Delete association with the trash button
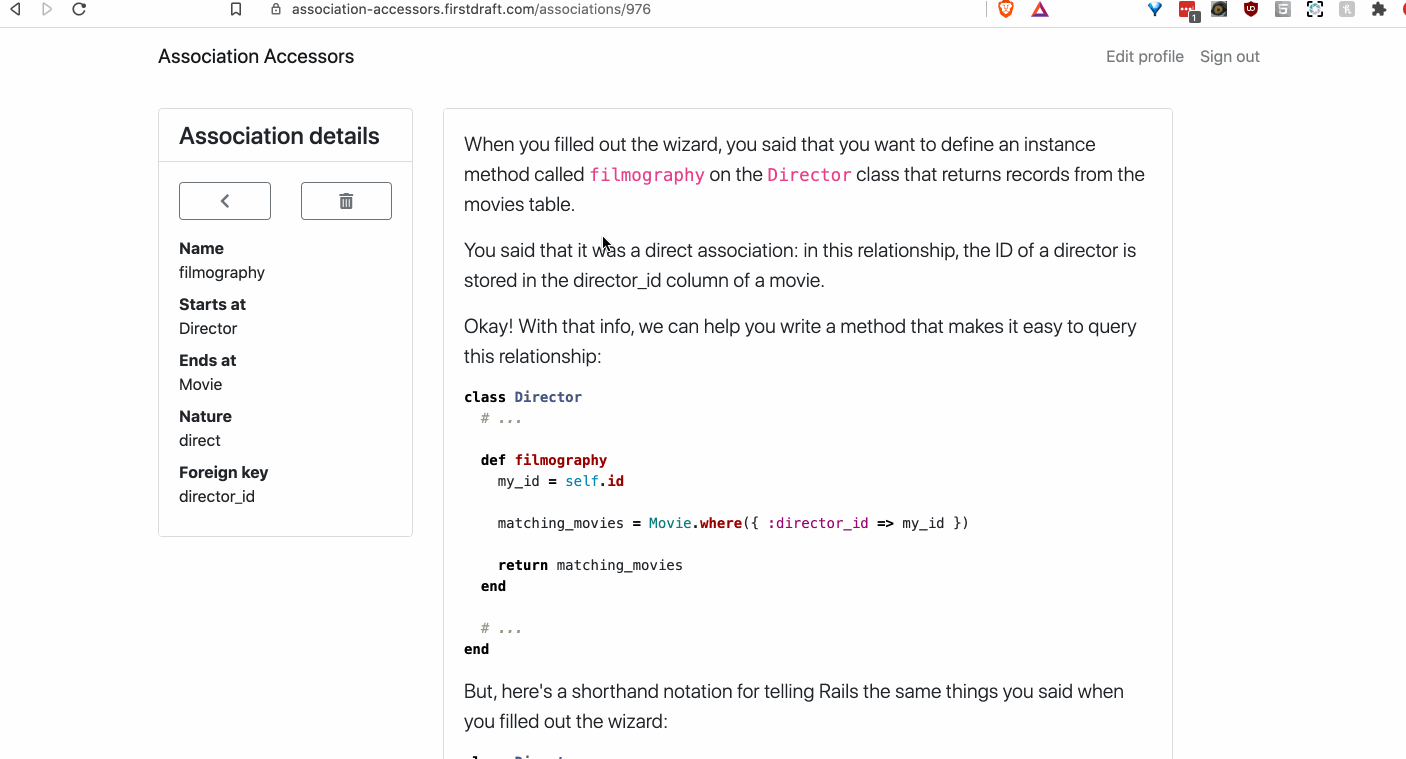The height and width of the screenshot is (759, 1406). click(x=346, y=201)
